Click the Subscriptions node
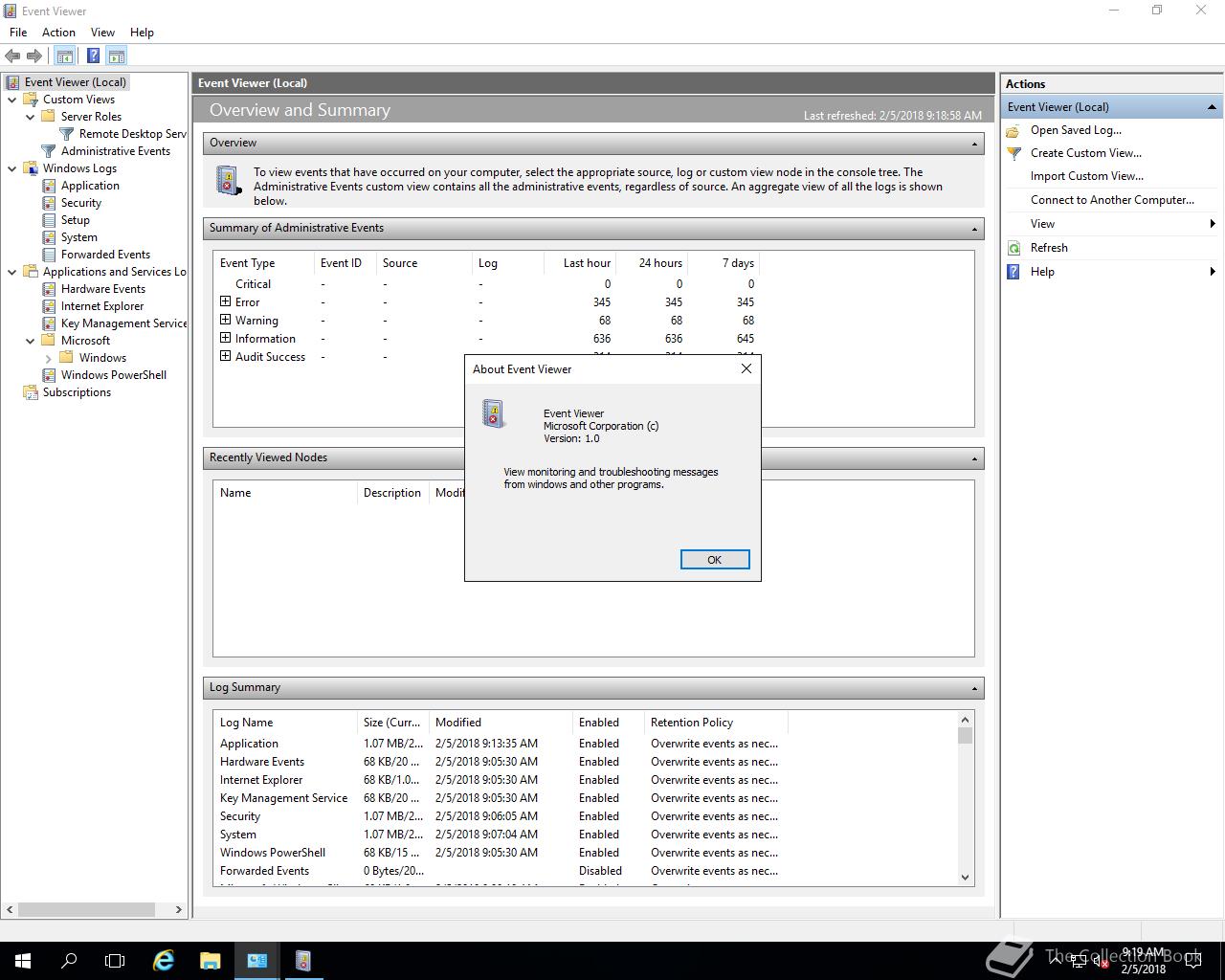 click(77, 392)
